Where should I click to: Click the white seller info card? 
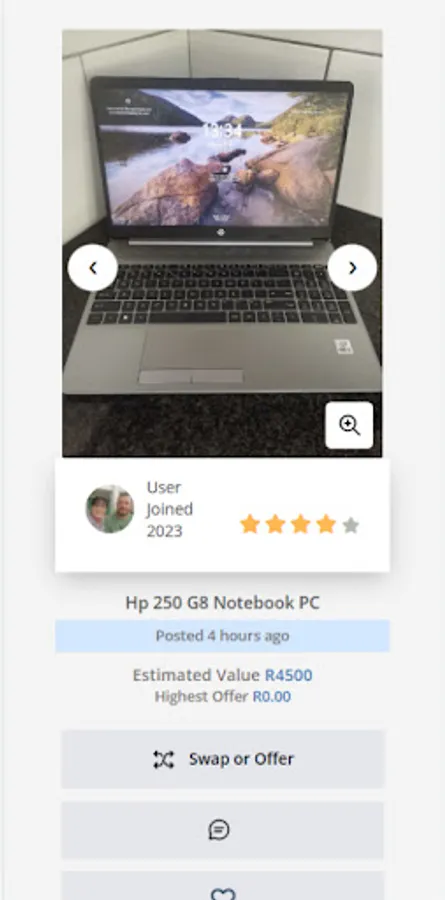coord(222,515)
